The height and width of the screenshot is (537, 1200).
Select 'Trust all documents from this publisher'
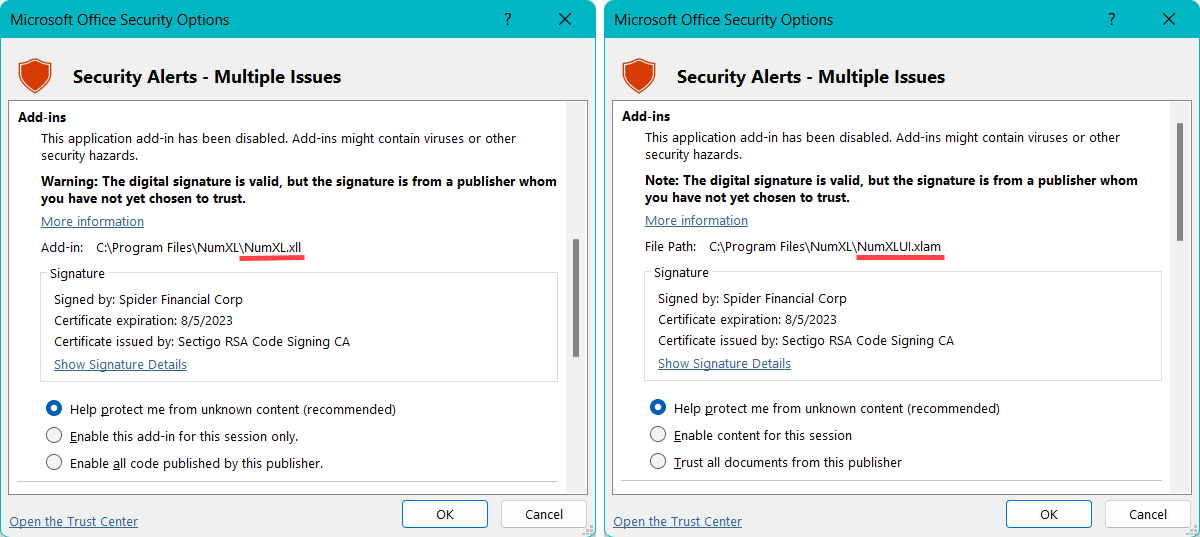pos(658,462)
